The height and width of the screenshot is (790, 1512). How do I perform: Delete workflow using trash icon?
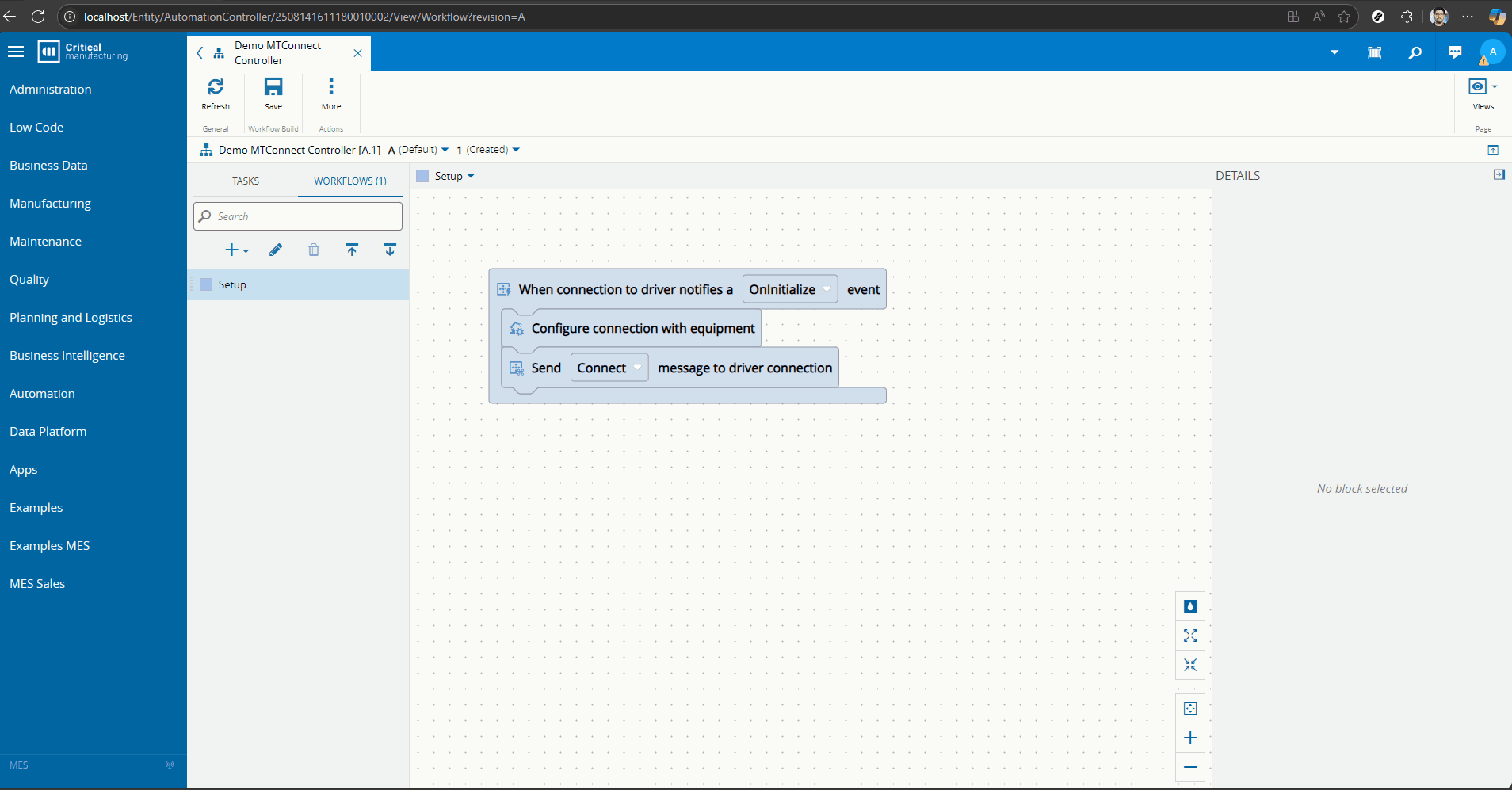click(314, 250)
